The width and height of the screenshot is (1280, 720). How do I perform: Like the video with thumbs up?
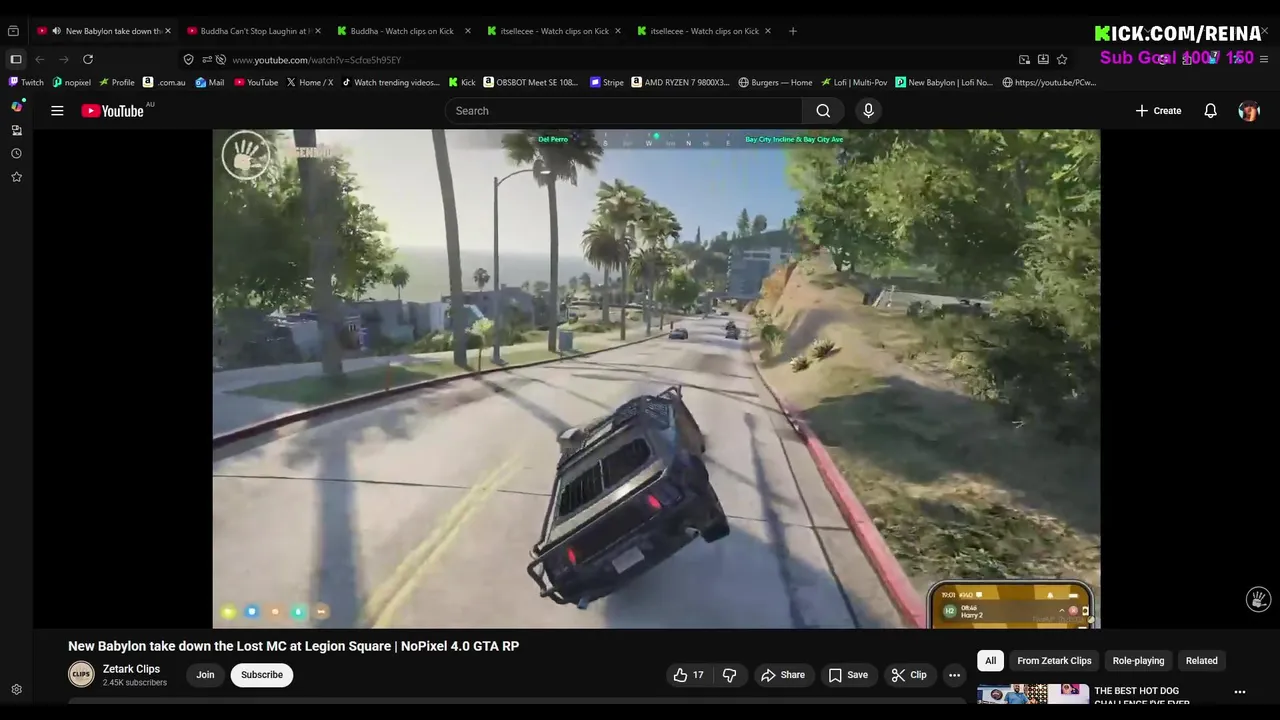pyautogui.click(x=689, y=675)
